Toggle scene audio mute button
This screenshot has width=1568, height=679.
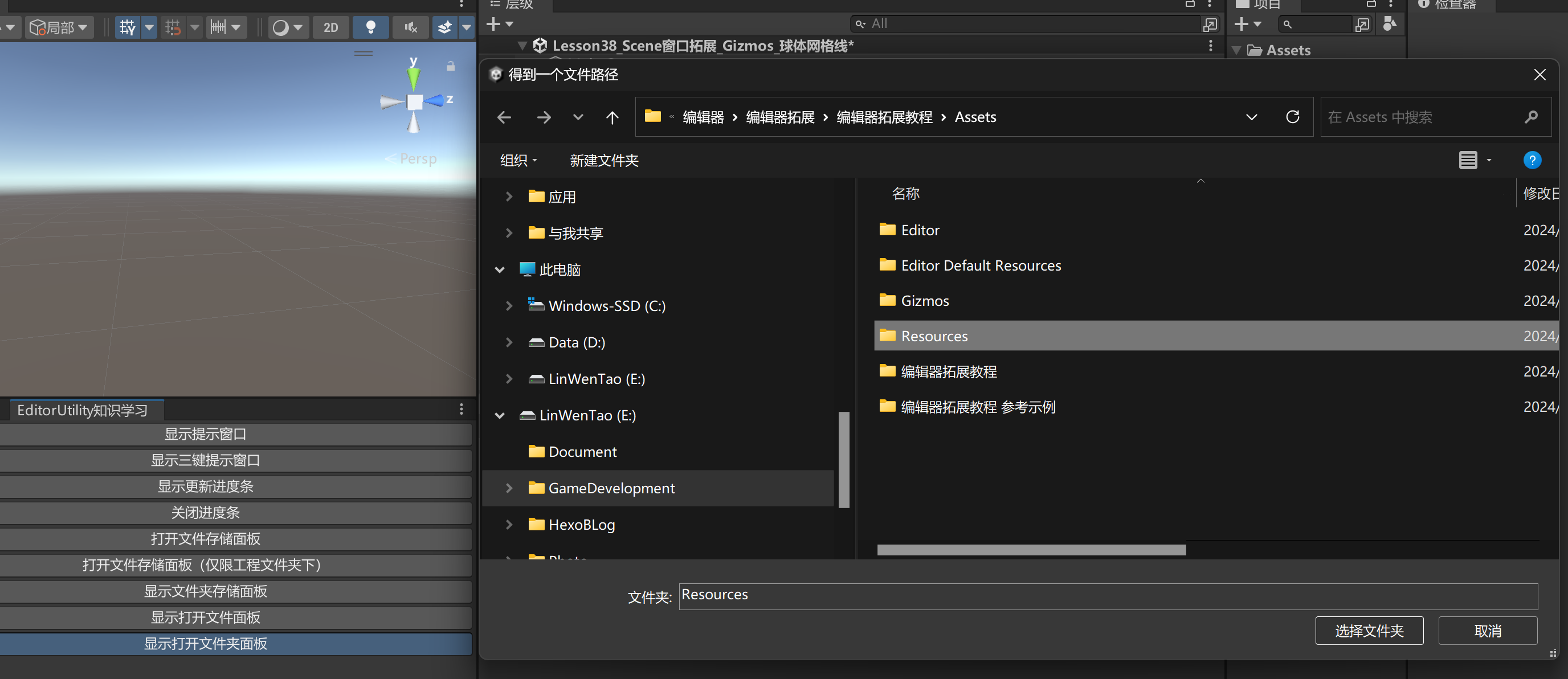point(411,27)
